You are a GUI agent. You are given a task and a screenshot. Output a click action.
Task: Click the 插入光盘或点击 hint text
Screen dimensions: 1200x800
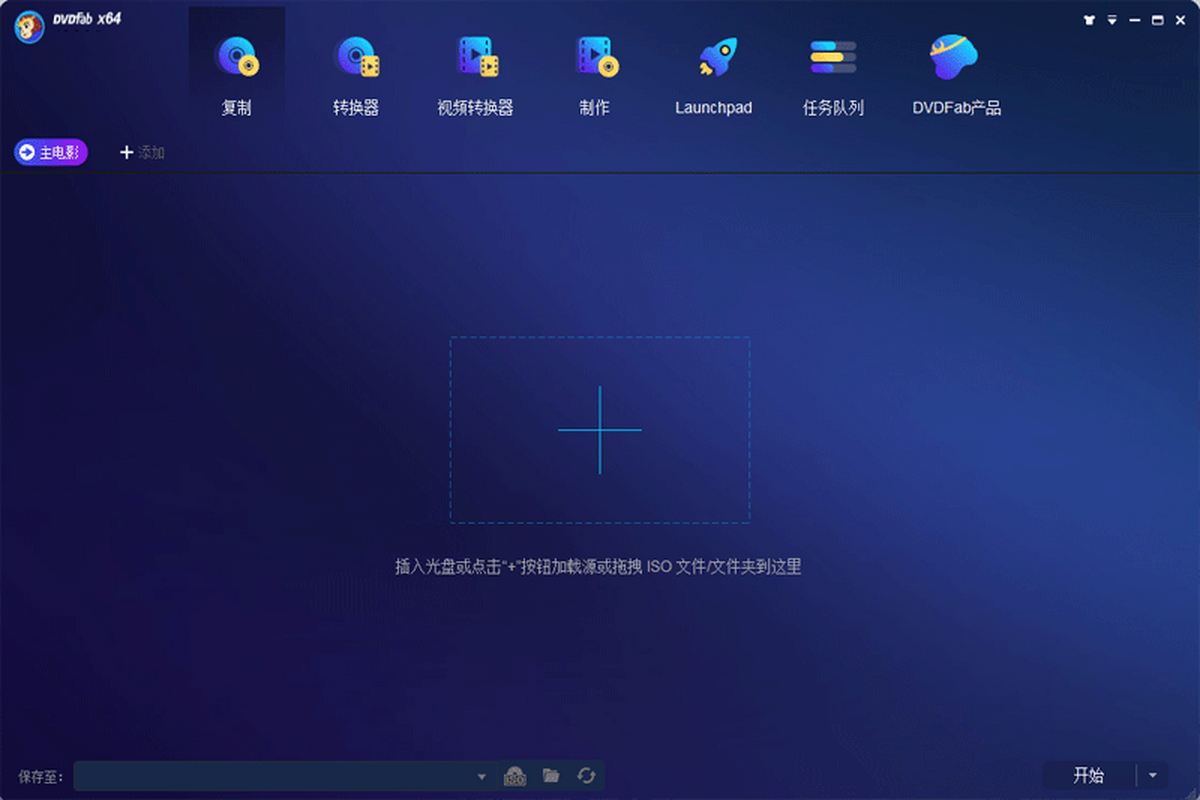pyautogui.click(x=598, y=567)
